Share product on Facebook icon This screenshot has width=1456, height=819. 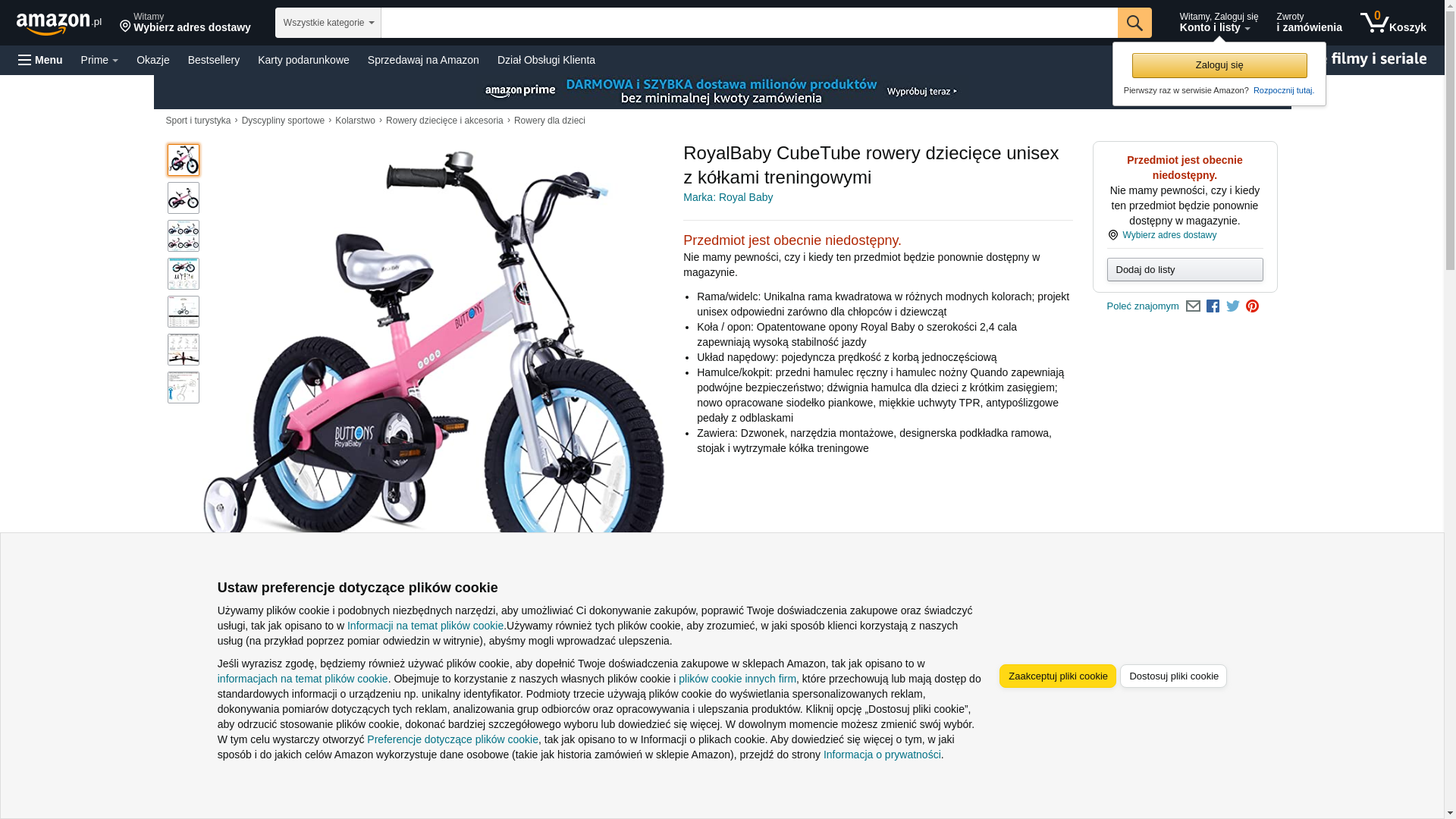(1213, 306)
